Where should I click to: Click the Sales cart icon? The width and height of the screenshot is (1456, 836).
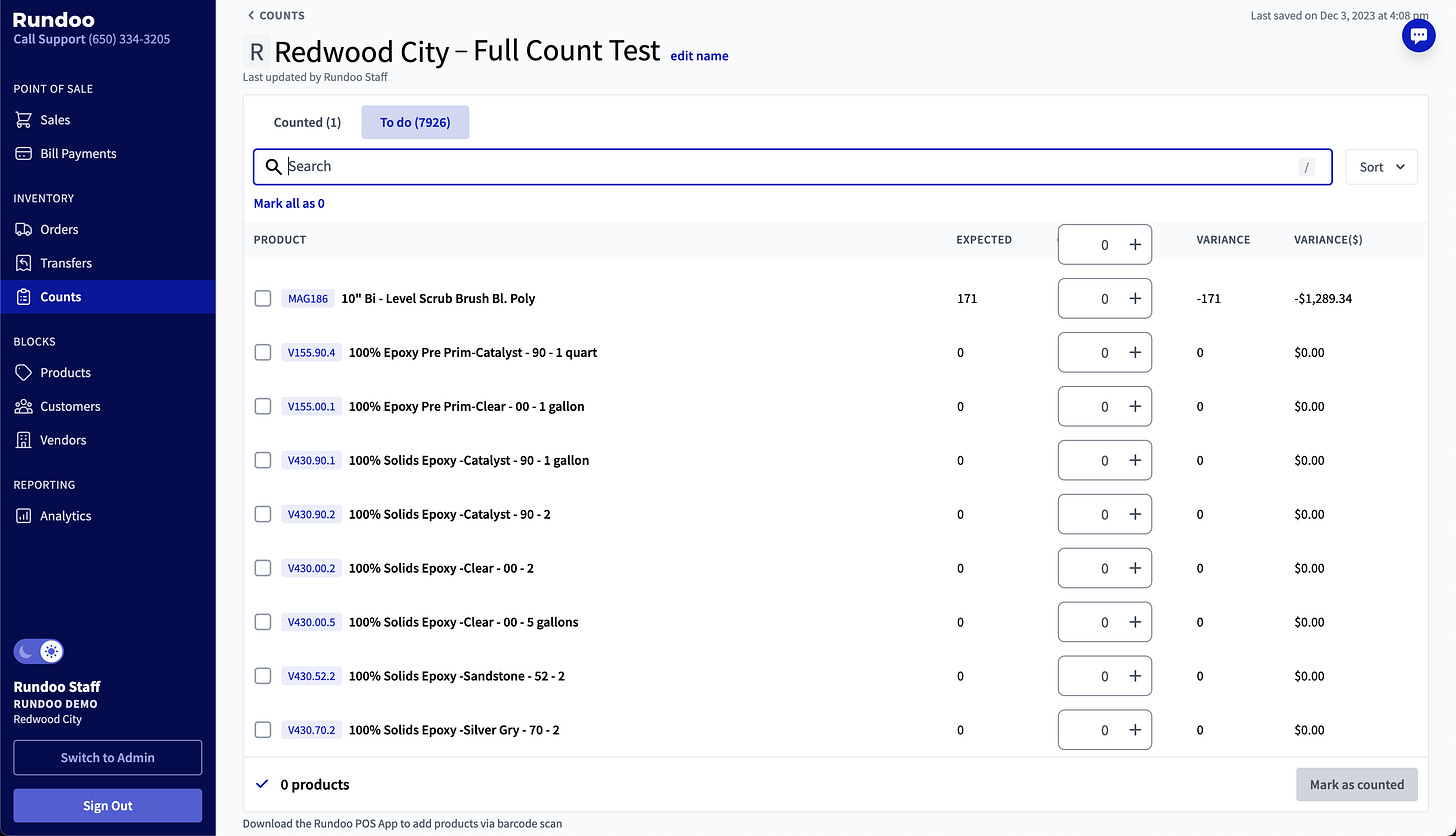click(x=23, y=120)
